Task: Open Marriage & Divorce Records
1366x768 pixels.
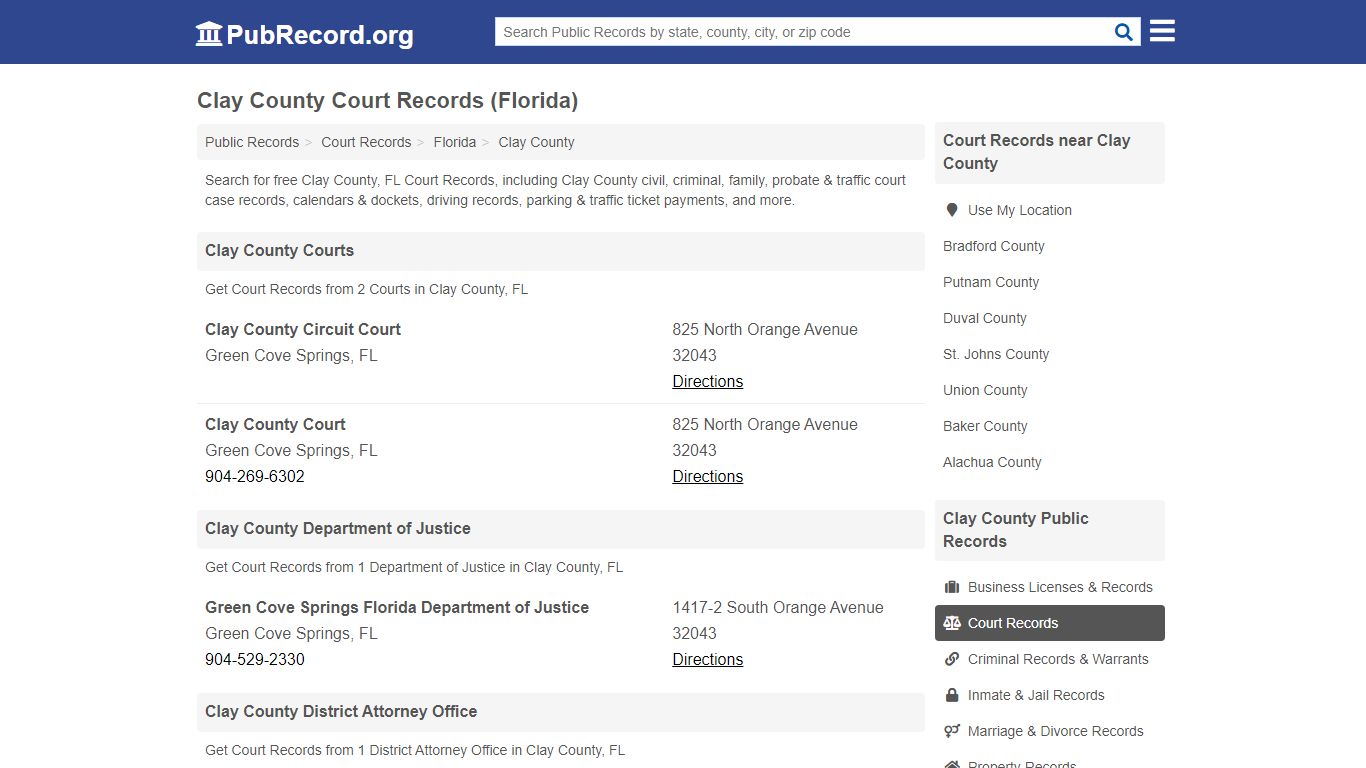Action: click(x=1050, y=731)
